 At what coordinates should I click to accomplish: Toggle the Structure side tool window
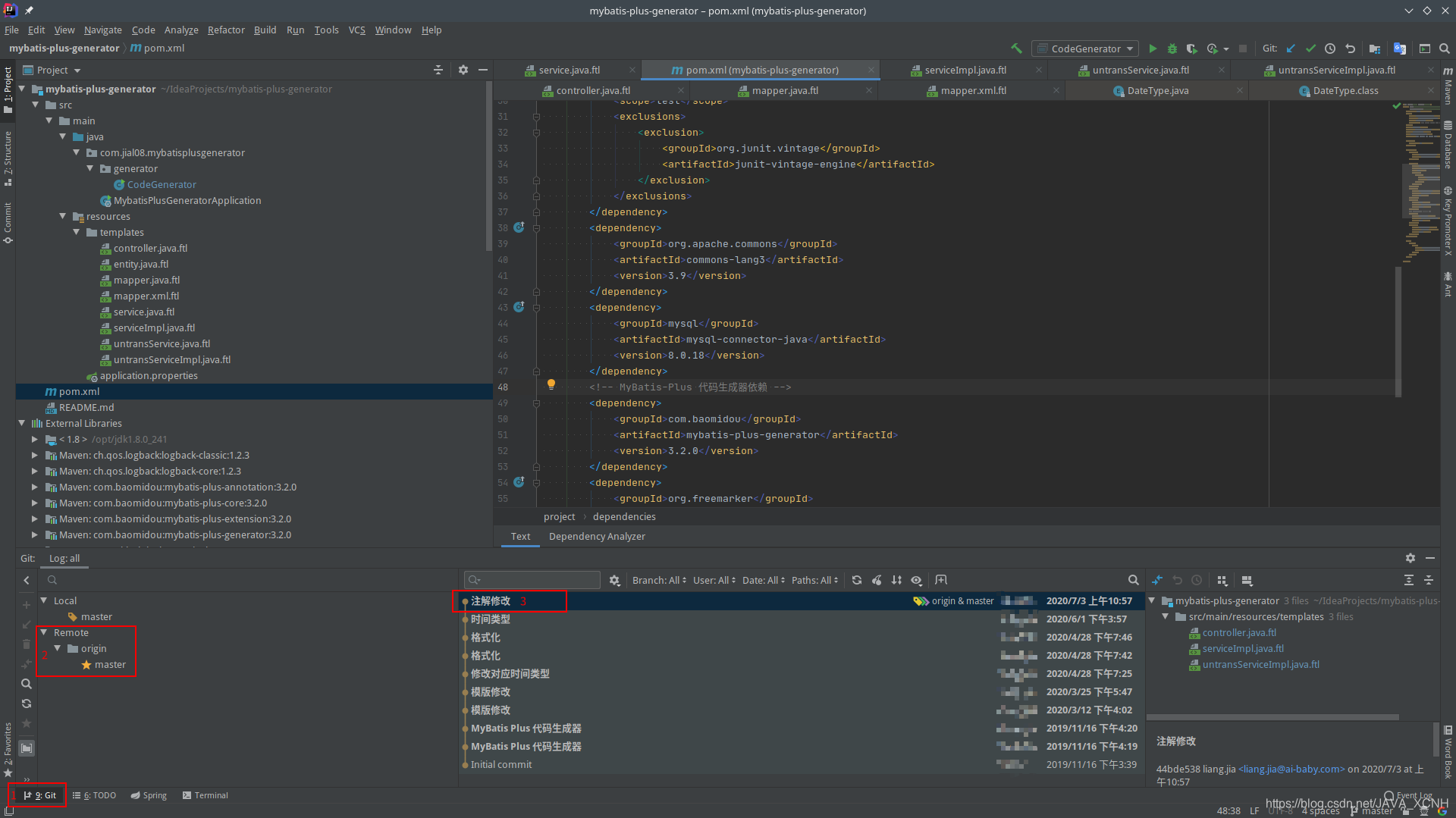click(8, 158)
